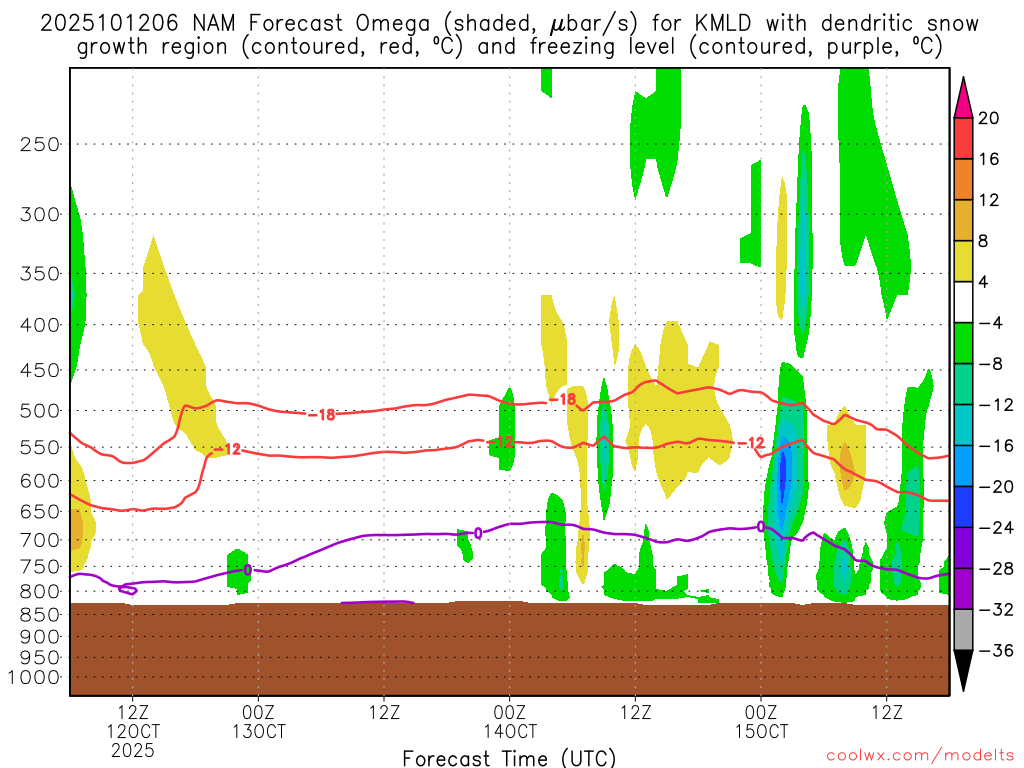This screenshot has width=1024, height=768.
Task: Click the 250 pressure axis label
Action: tap(40, 144)
